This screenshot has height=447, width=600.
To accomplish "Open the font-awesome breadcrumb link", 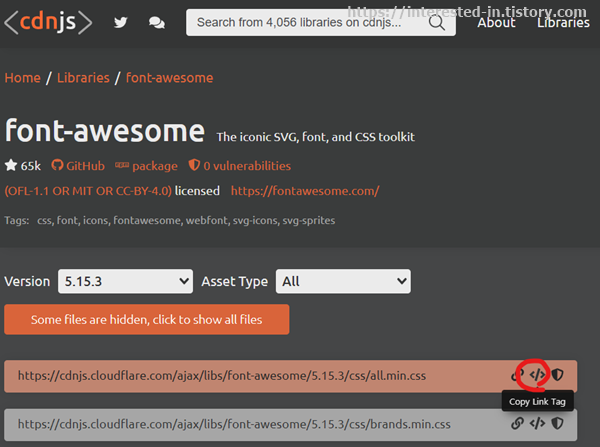I will [170, 78].
